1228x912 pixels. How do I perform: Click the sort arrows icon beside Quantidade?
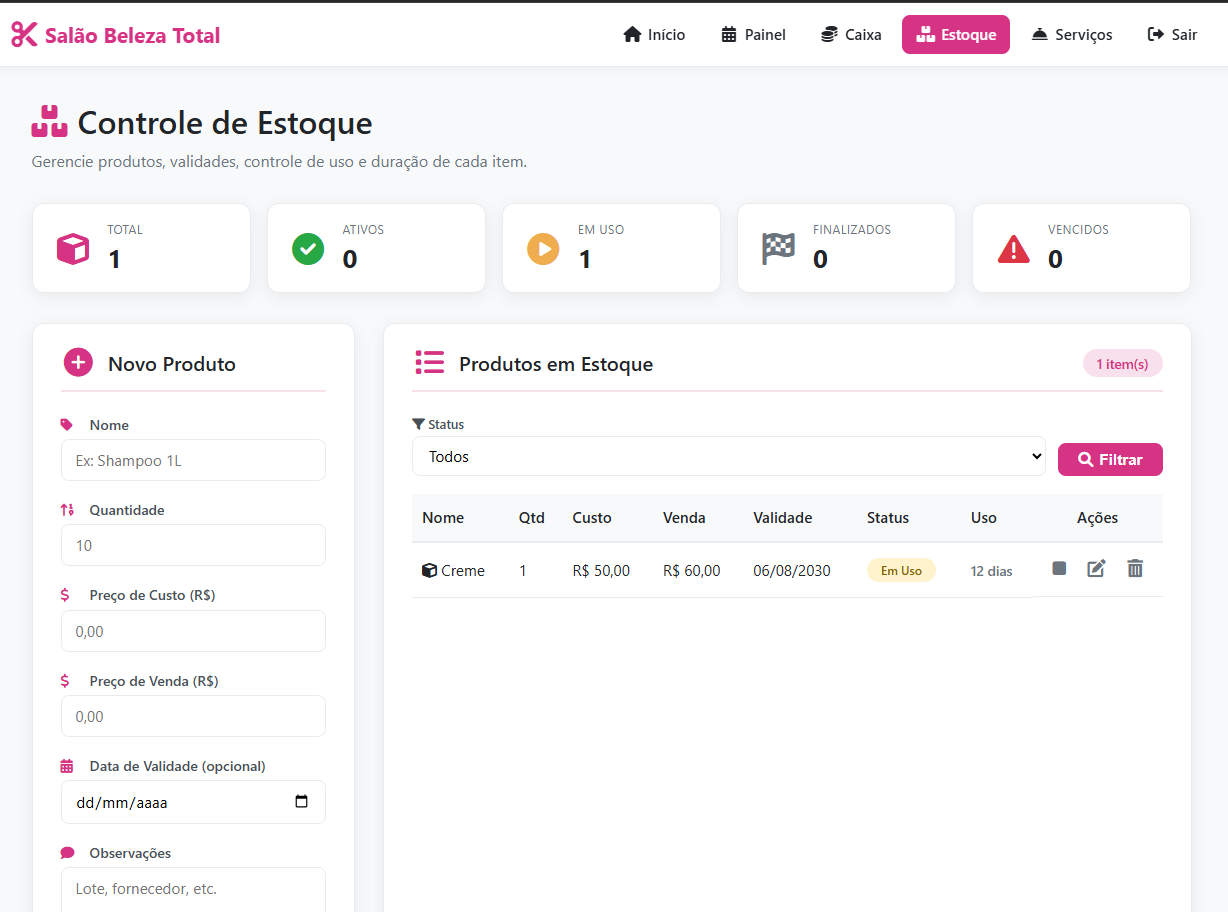tap(67, 510)
